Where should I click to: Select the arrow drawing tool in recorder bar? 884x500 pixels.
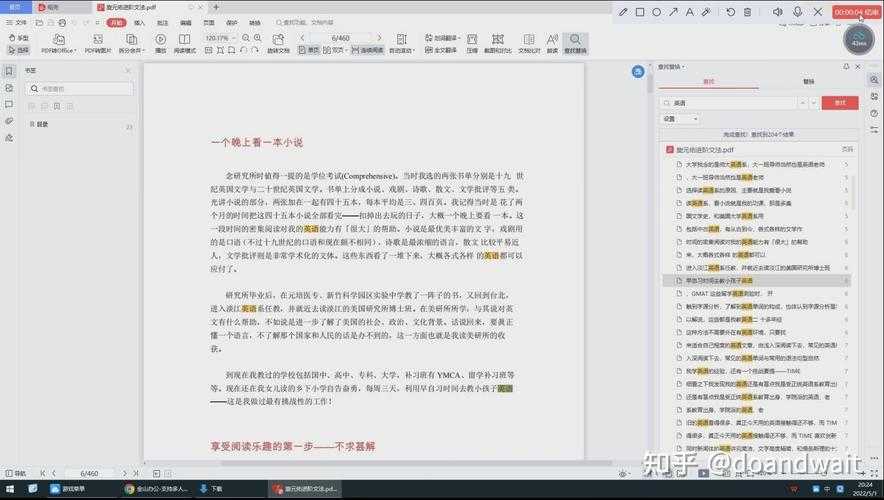[673, 12]
